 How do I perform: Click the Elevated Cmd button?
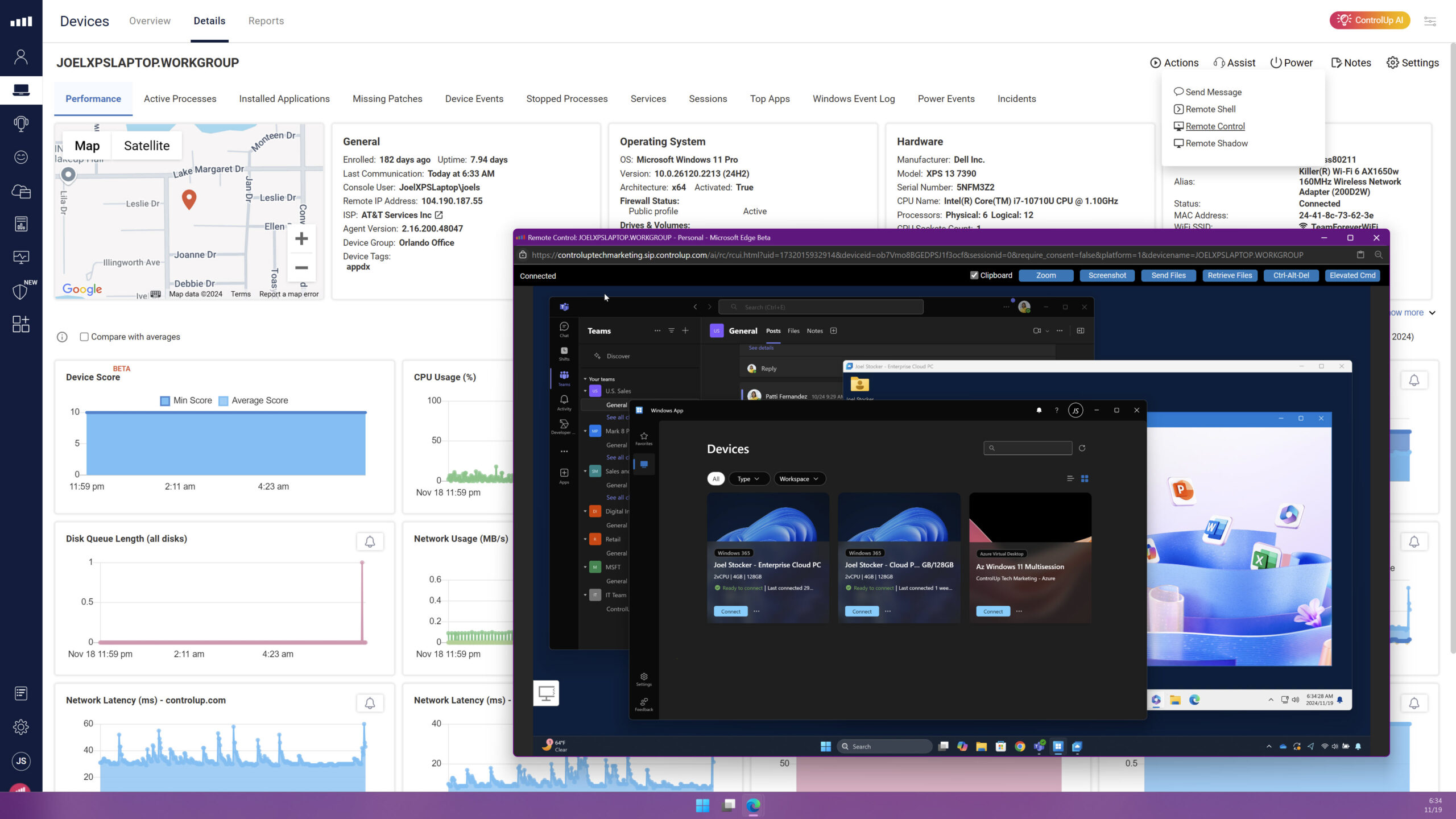(1352, 275)
